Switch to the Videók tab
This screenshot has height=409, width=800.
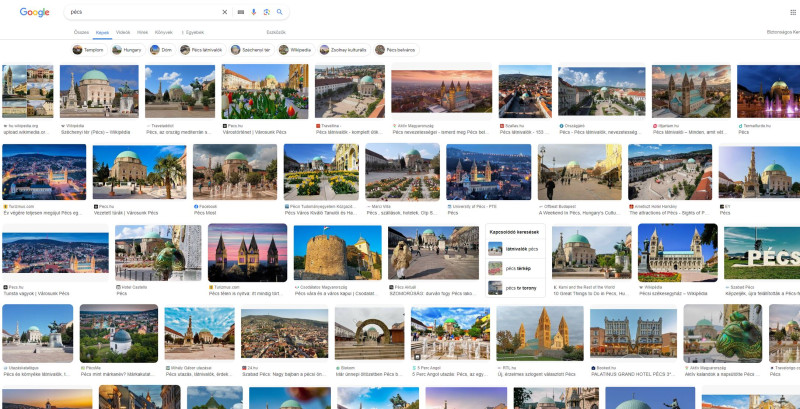click(123, 32)
